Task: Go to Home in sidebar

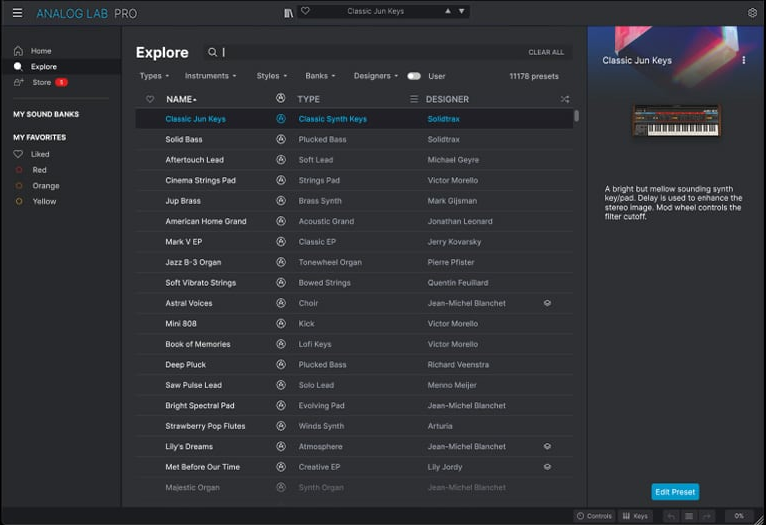Action: click(41, 51)
